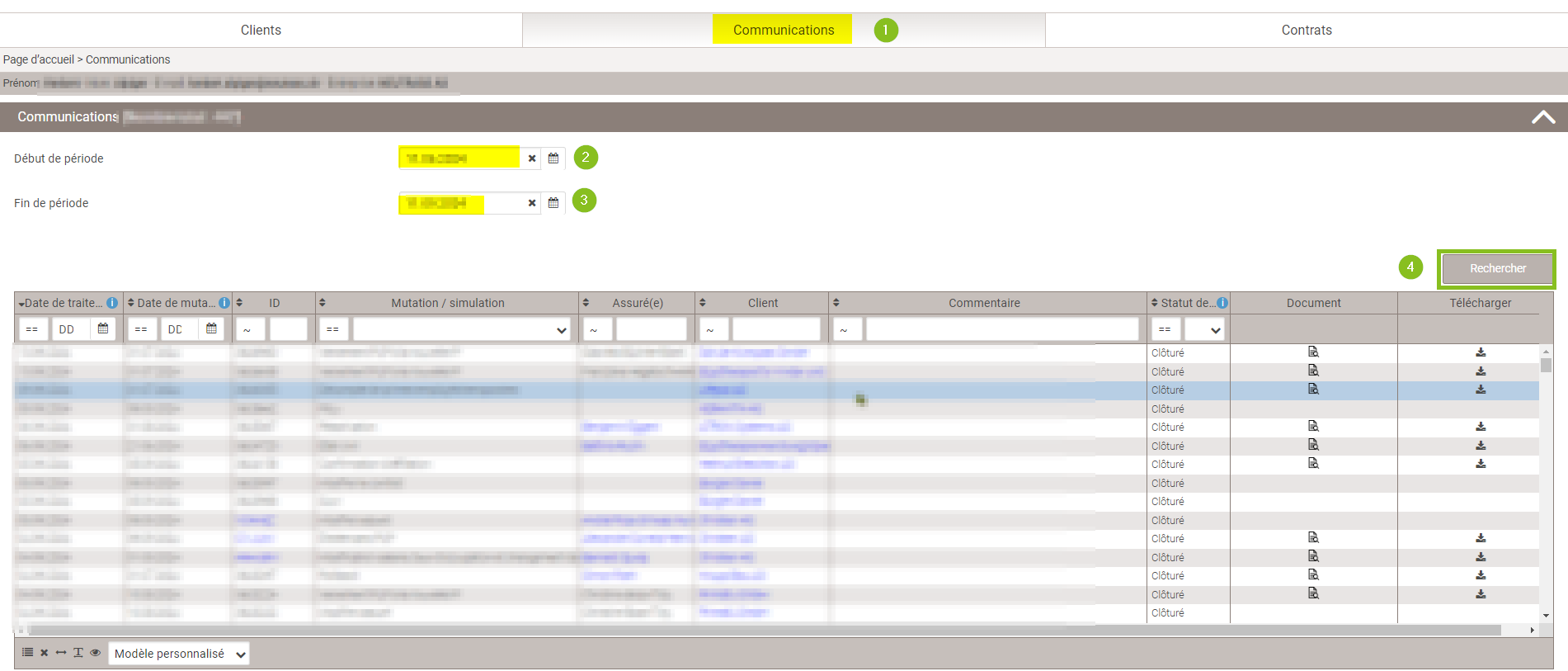
Task: Clear the Début de période date
Action: click(x=532, y=158)
